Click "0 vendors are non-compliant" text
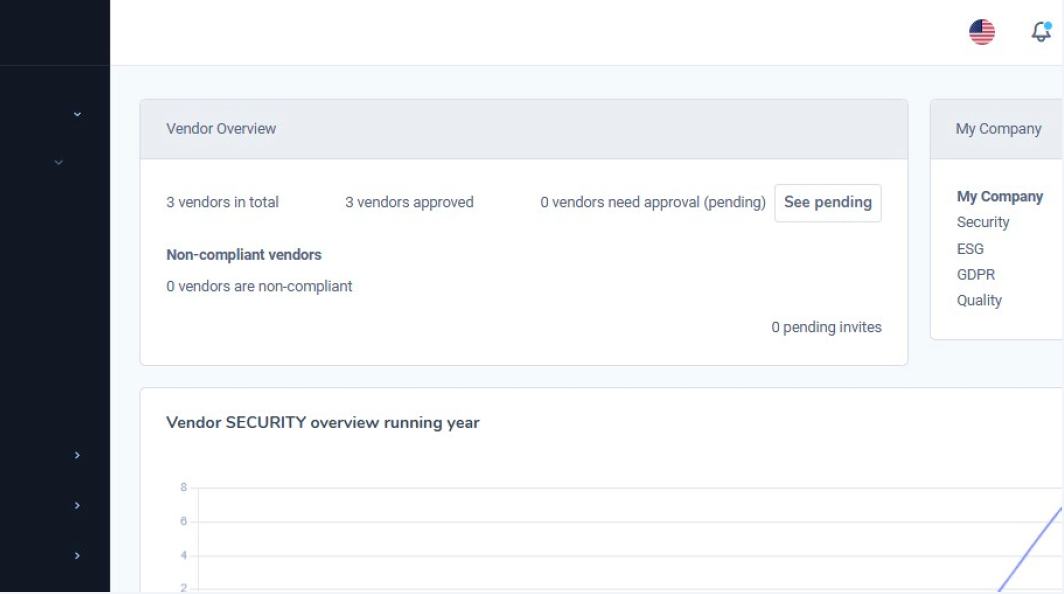The height and width of the screenshot is (594, 1064). tap(259, 286)
